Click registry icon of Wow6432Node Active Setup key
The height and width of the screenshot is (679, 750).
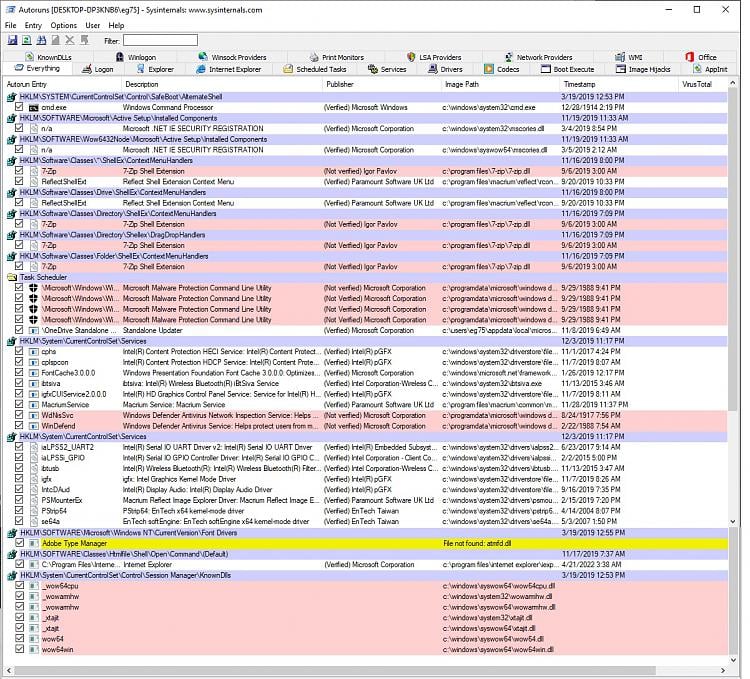coord(12,140)
